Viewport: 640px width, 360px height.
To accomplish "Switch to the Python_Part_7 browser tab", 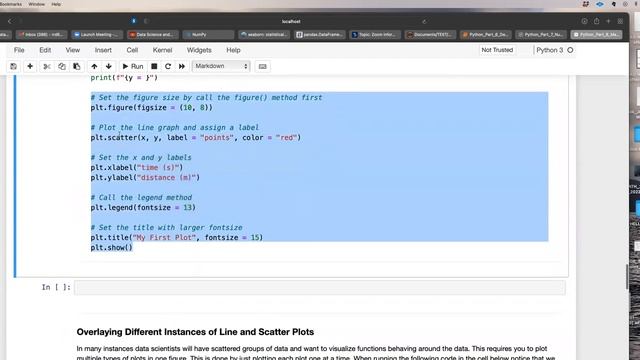I will [541, 35].
